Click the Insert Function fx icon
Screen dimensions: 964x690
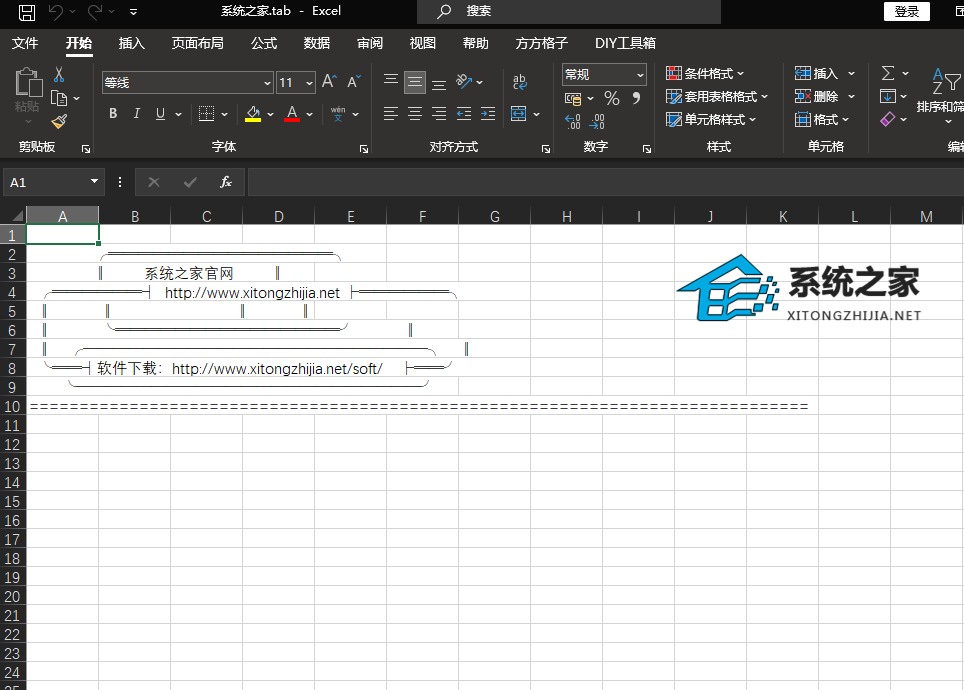(x=226, y=182)
